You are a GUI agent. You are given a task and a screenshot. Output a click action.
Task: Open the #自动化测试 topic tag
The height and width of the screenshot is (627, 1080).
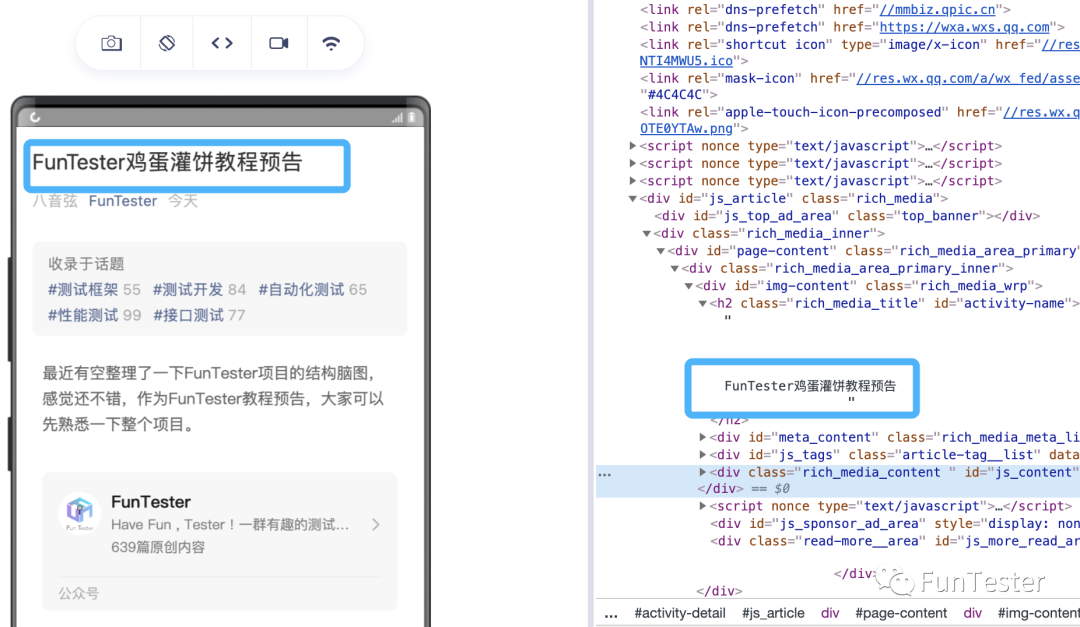click(x=301, y=289)
